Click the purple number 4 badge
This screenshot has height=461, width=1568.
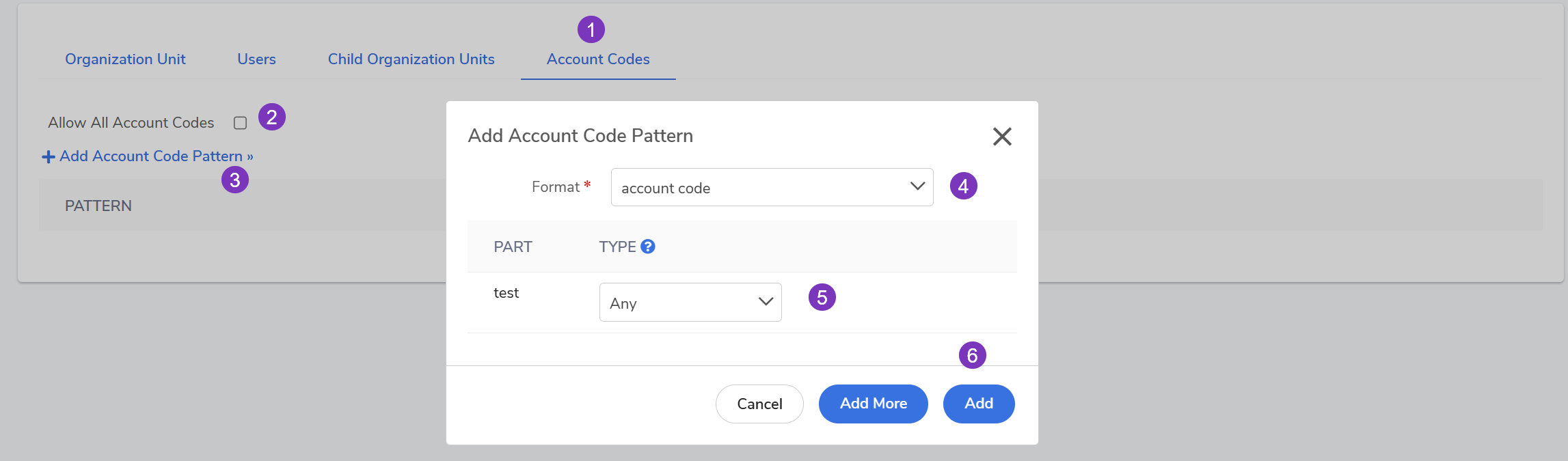tap(963, 186)
